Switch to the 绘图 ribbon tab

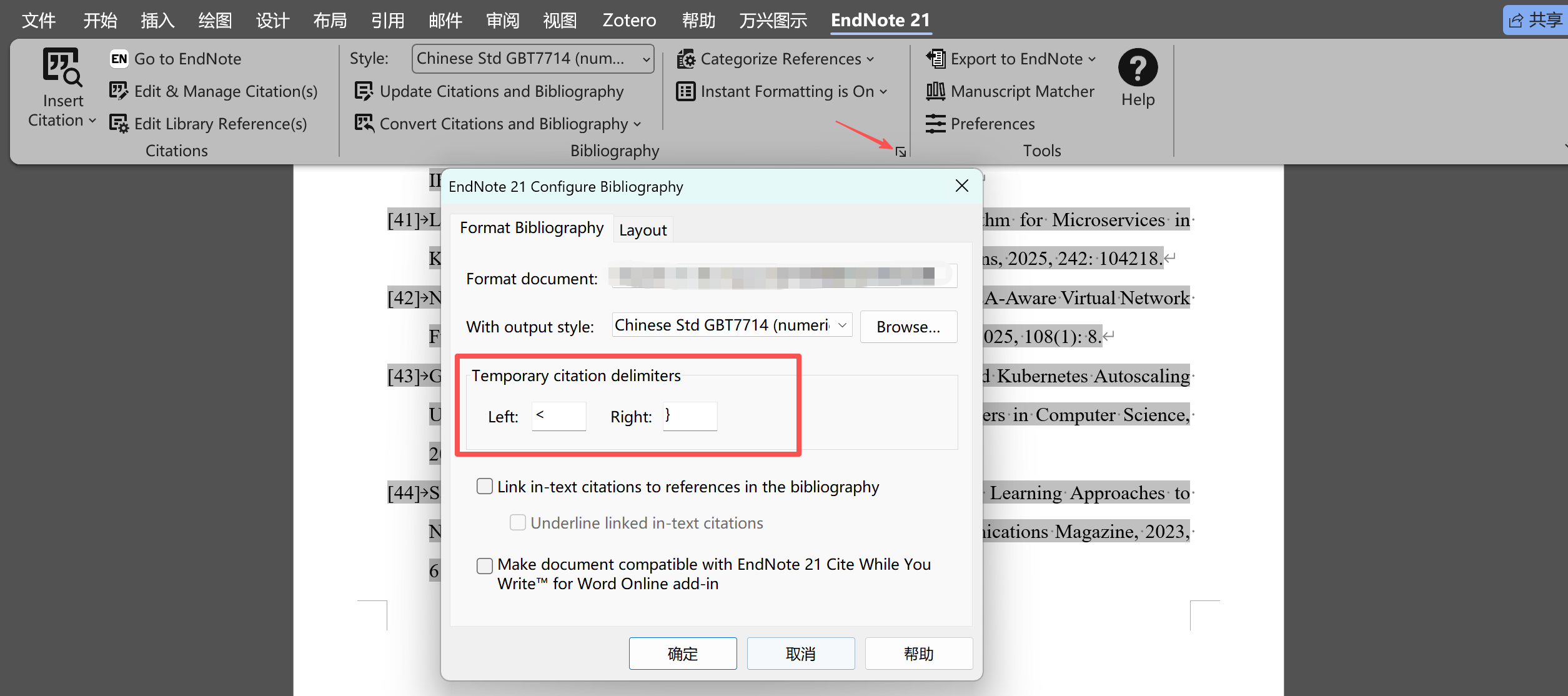[x=215, y=21]
